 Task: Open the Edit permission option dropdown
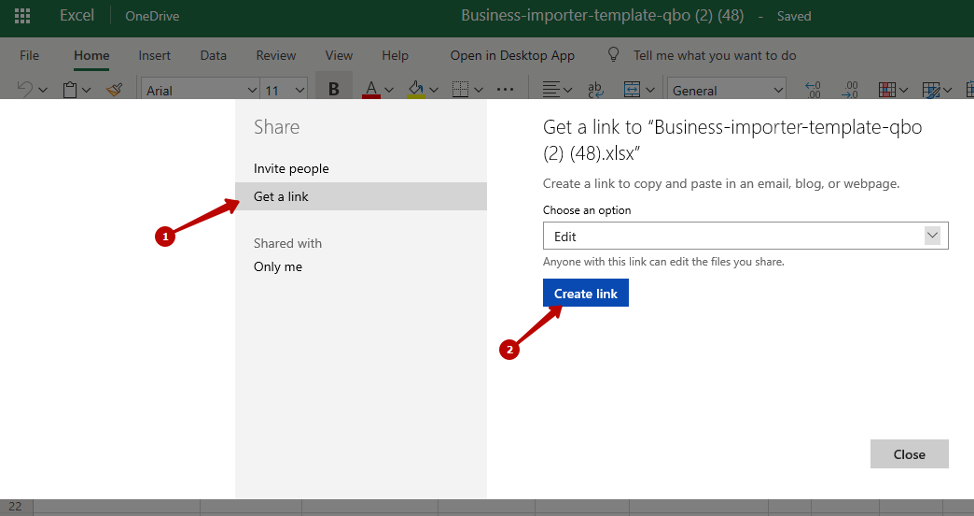745,236
